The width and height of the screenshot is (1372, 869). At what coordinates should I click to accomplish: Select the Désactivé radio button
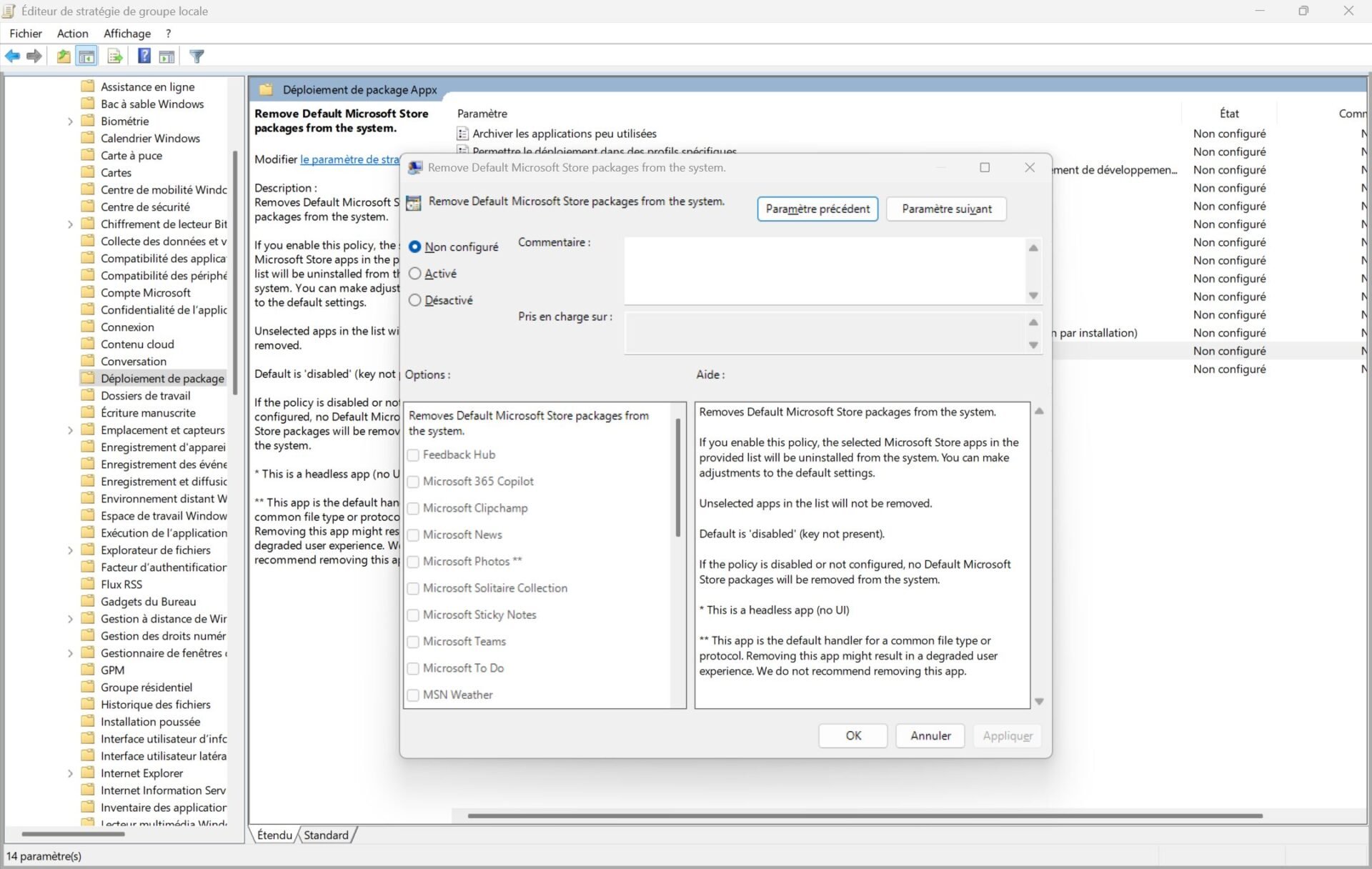point(414,300)
